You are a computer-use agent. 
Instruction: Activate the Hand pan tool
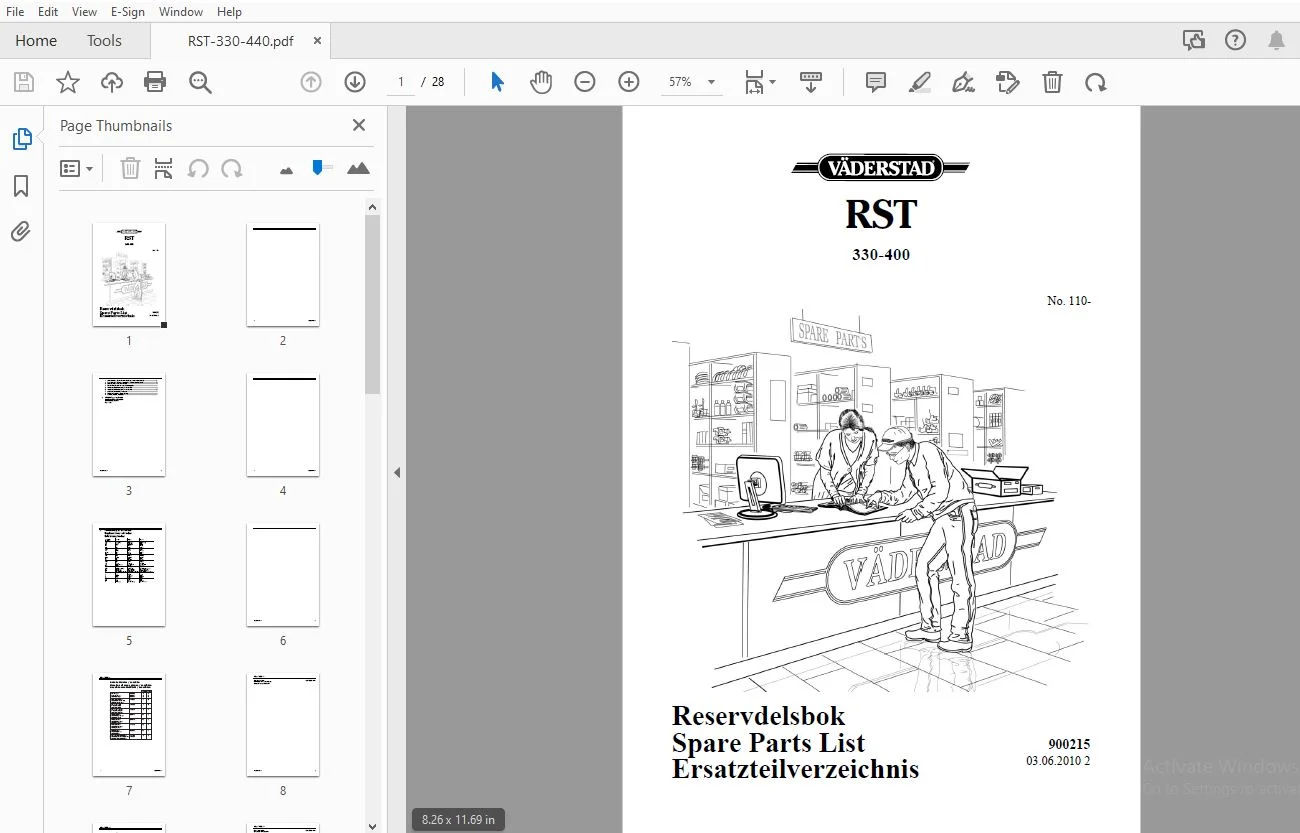pyautogui.click(x=541, y=82)
